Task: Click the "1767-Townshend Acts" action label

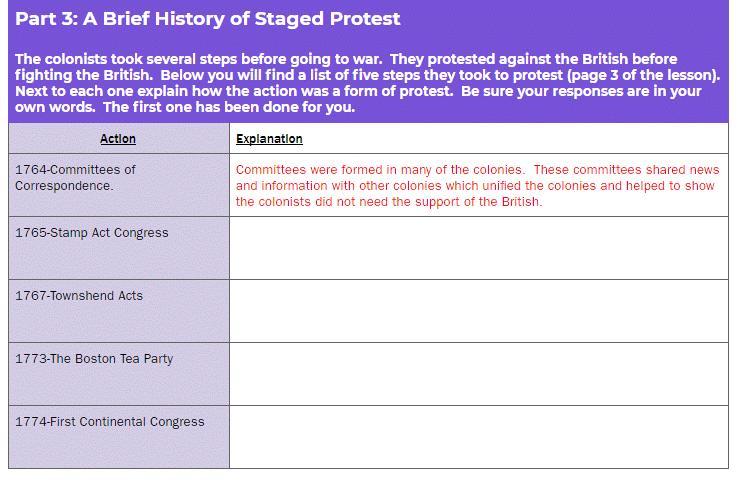Action: [x=79, y=296]
